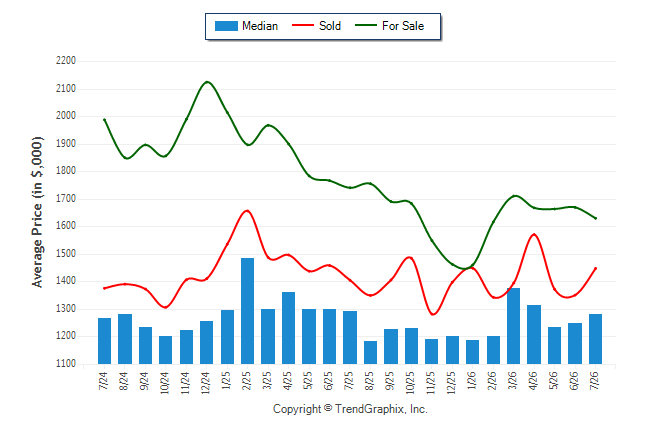Click the 7/26 Median bar
This screenshot has height=434, width=646.
(595, 339)
